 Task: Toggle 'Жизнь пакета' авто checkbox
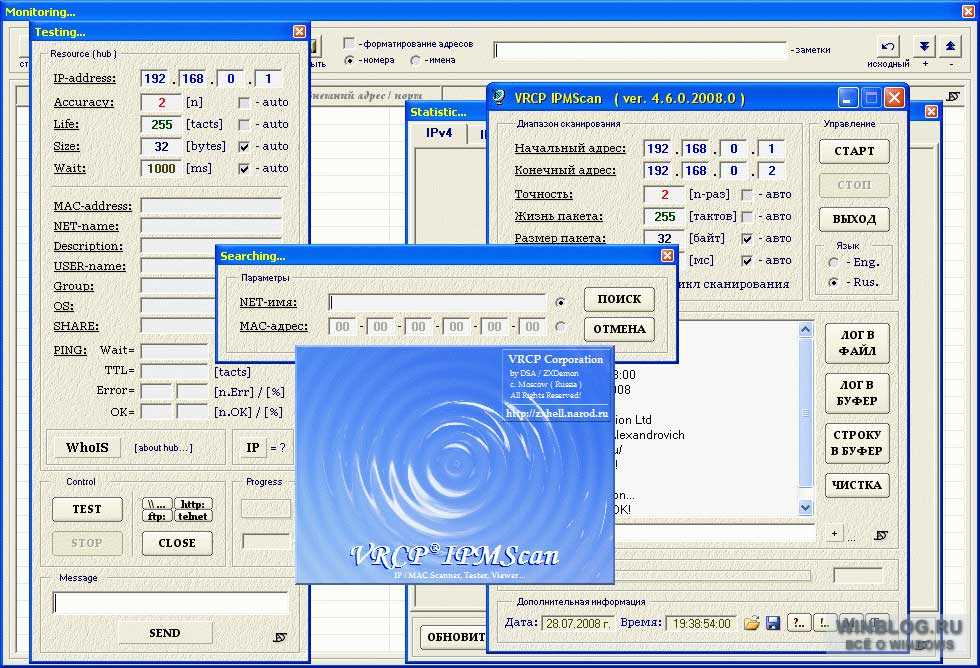click(747, 217)
